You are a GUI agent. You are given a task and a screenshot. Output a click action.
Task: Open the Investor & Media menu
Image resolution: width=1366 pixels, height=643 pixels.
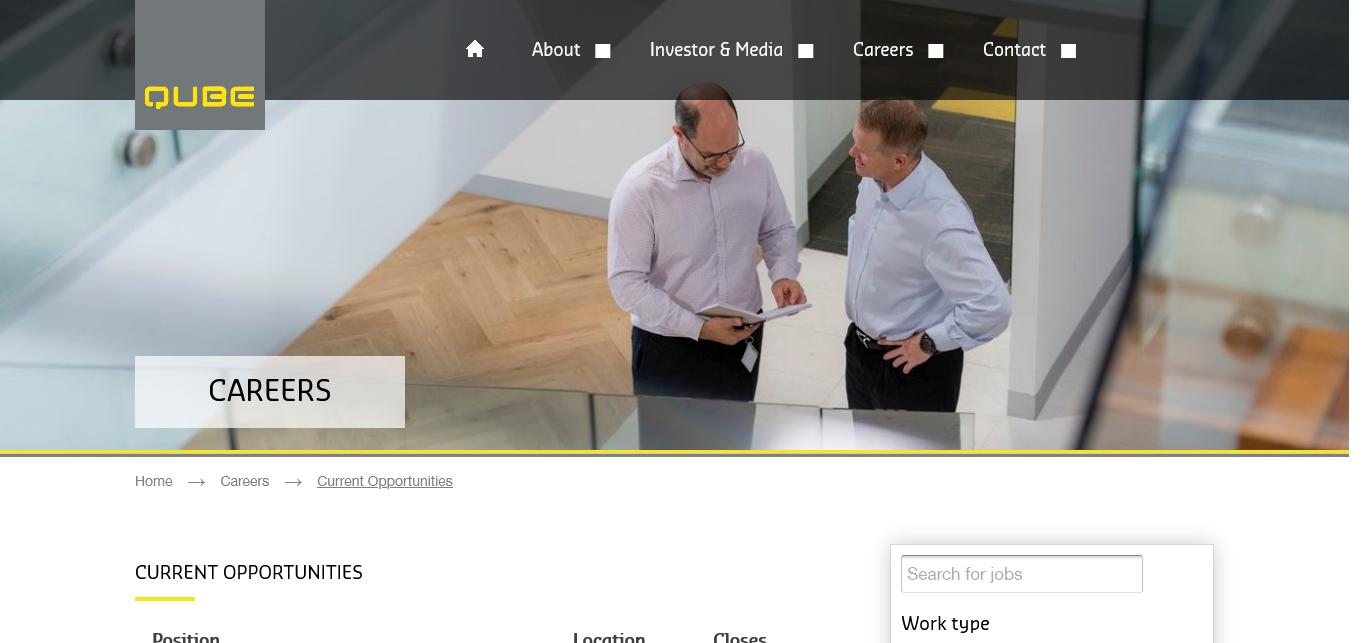(716, 50)
